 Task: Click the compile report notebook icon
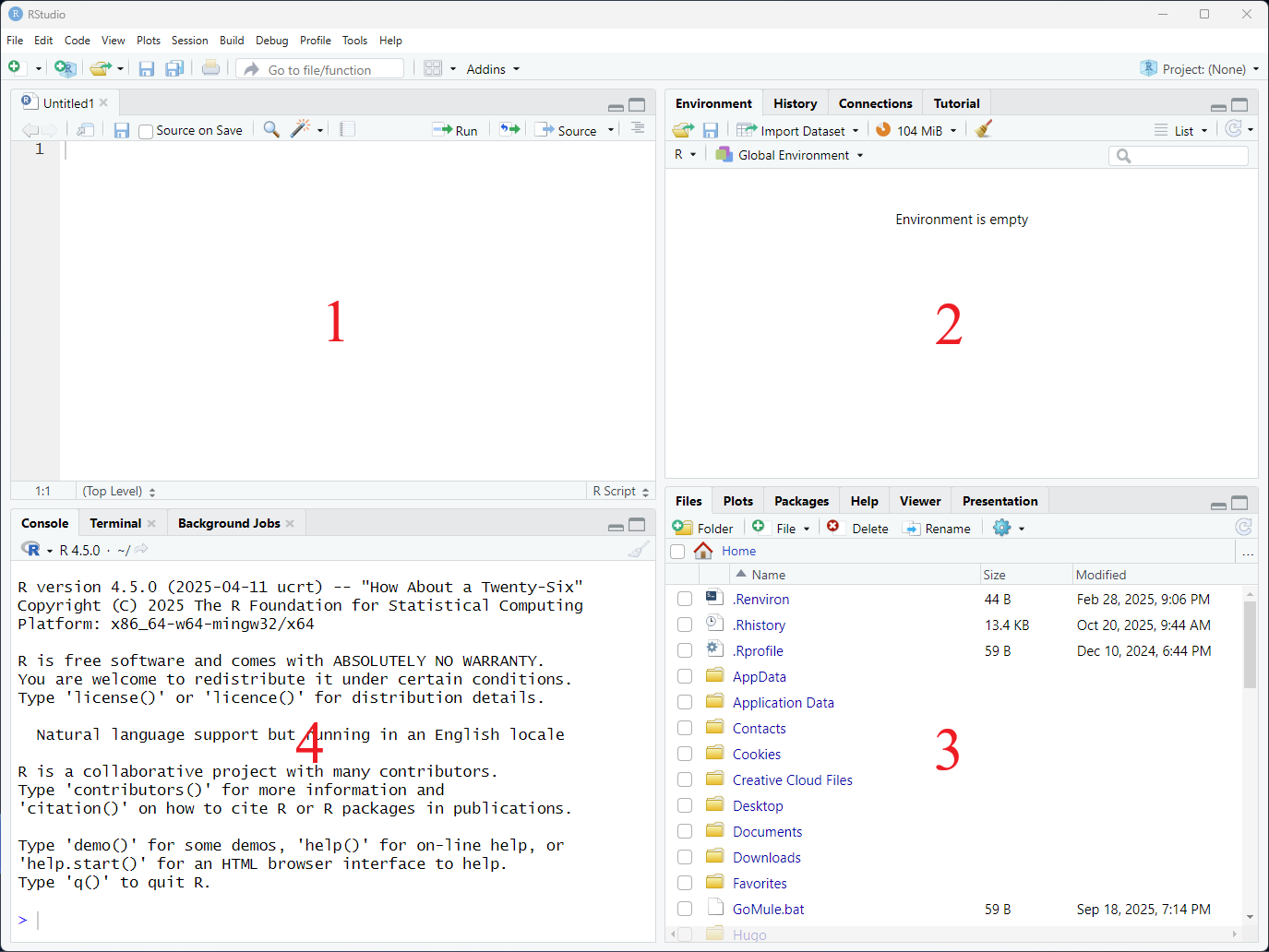point(346,129)
